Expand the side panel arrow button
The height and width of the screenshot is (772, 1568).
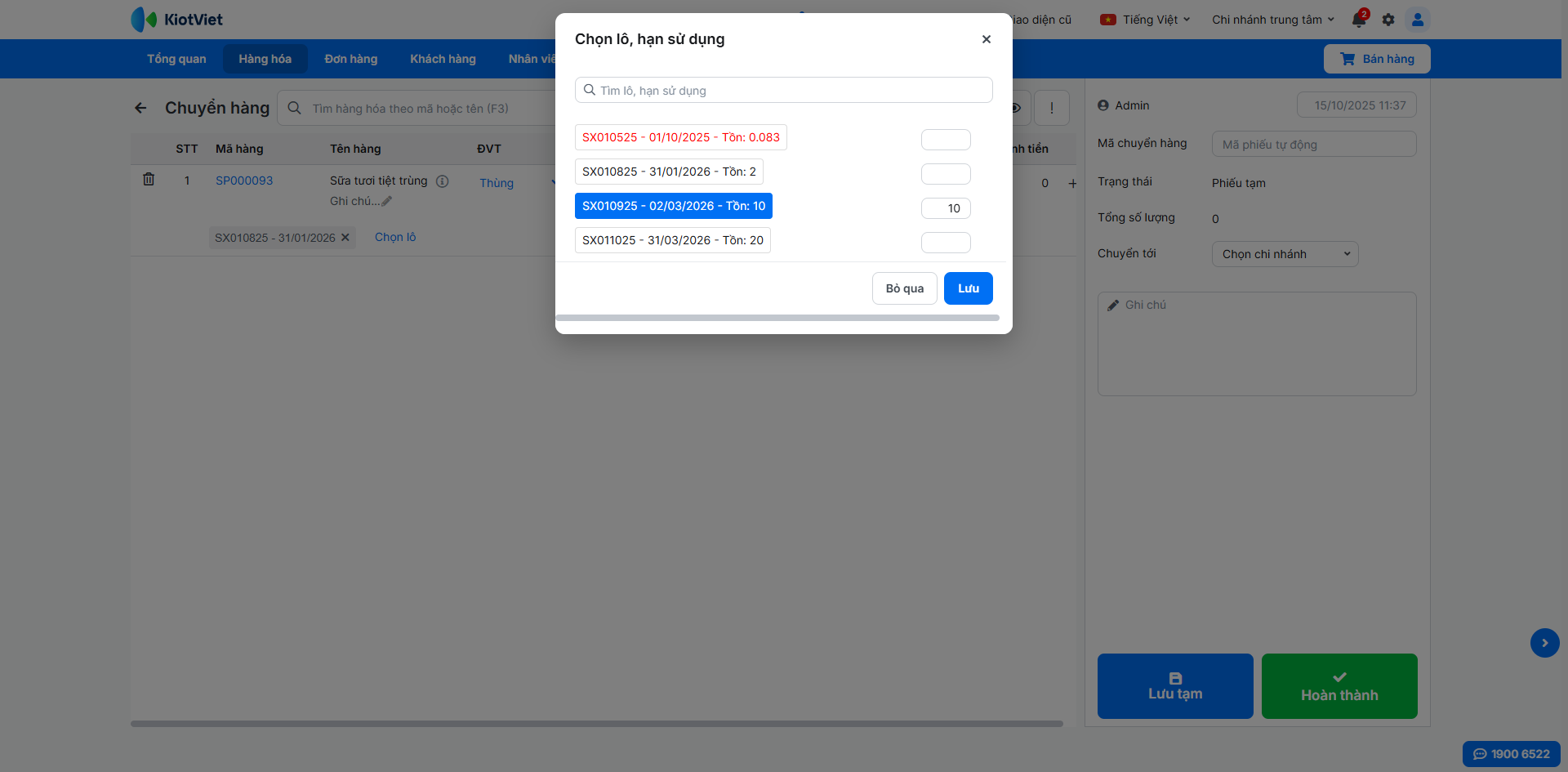coord(1545,643)
